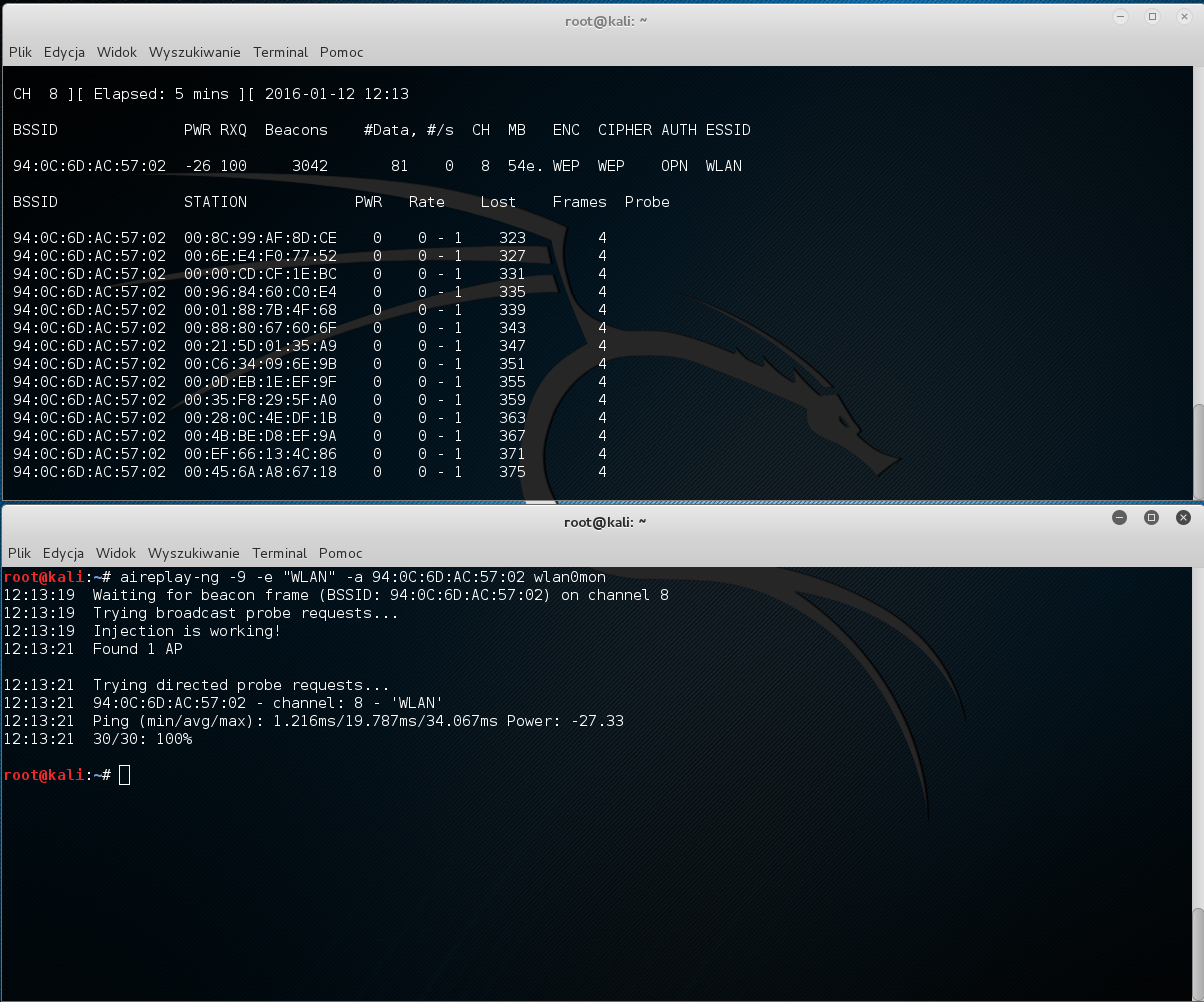This screenshot has width=1204, height=1002.
Task: Click the STATION column header
Action: point(215,202)
